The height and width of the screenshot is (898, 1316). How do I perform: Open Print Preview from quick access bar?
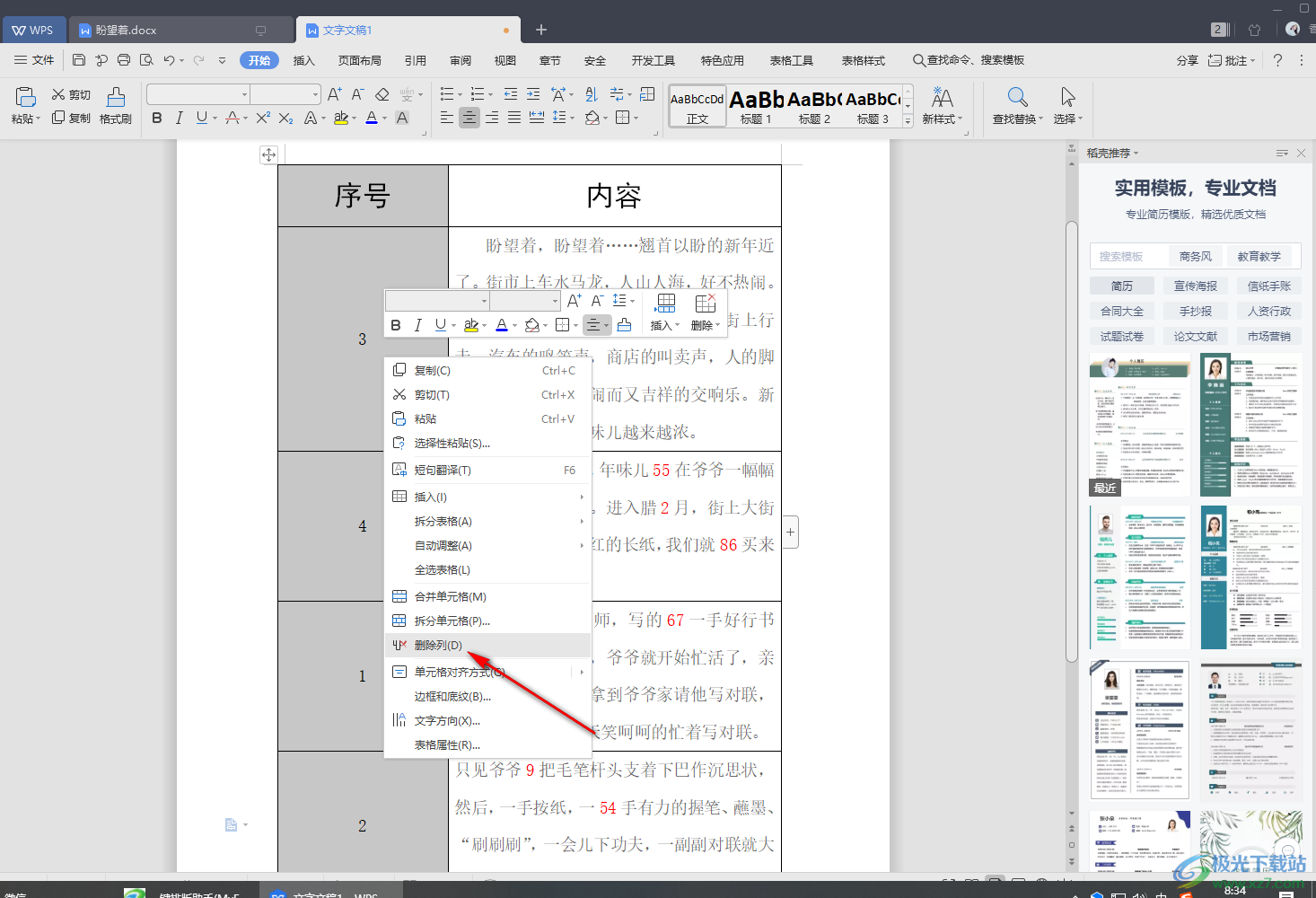146,60
